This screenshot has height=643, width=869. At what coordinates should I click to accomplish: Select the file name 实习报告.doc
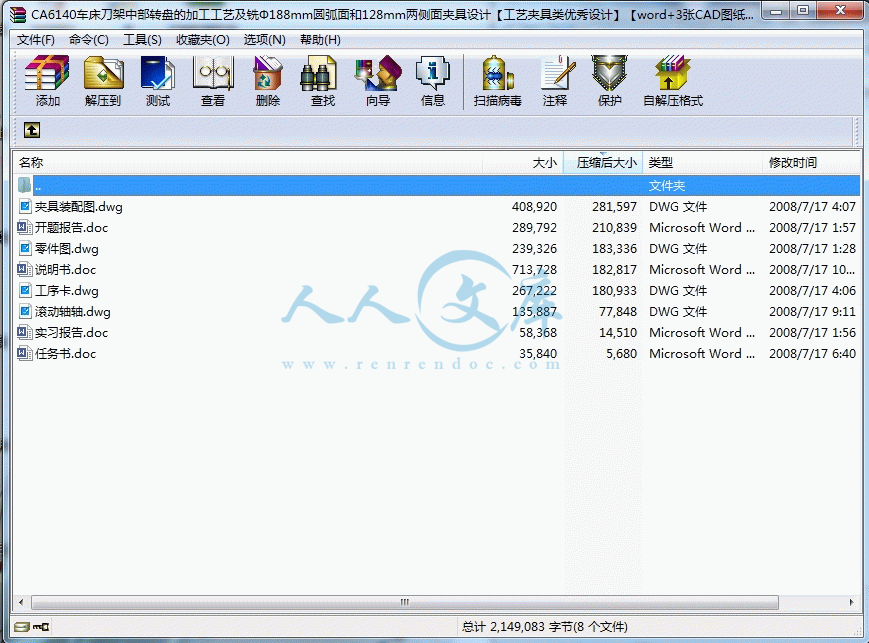(71, 333)
